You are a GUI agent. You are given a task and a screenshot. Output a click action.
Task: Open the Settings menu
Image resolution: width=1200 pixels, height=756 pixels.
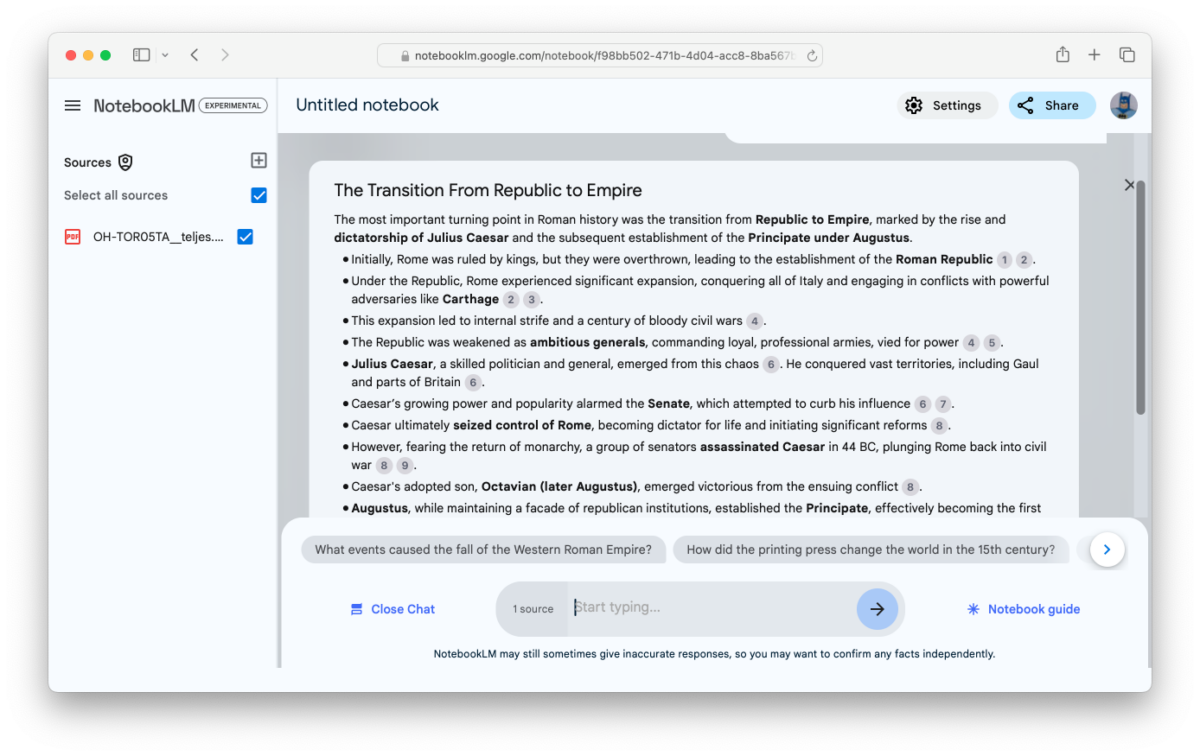[x=944, y=106]
